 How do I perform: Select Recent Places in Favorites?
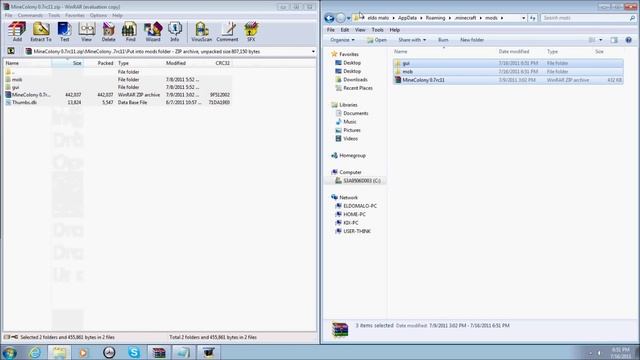pos(353,88)
